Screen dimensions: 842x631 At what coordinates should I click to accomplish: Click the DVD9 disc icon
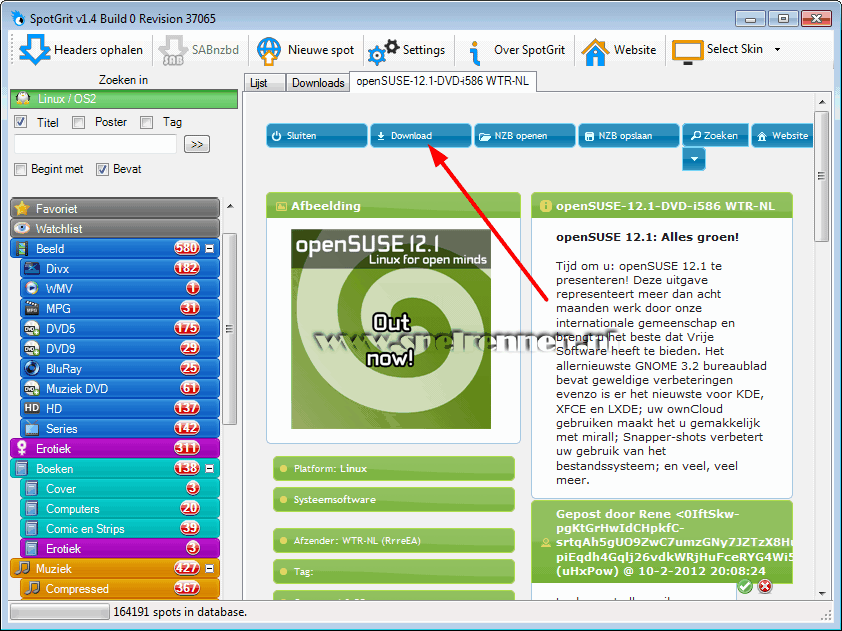click(x=32, y=349)
